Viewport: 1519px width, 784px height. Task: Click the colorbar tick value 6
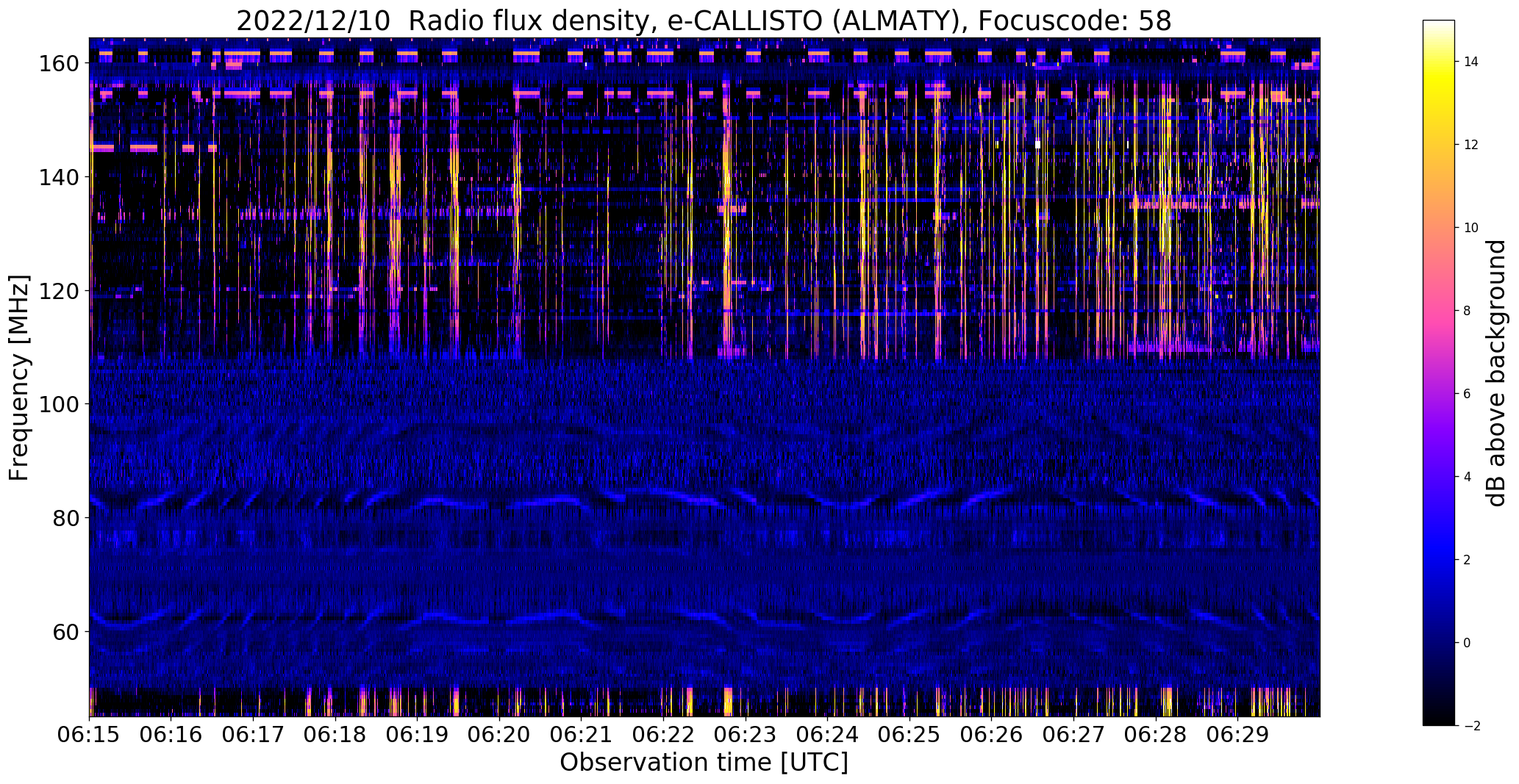click(1468, 394)
